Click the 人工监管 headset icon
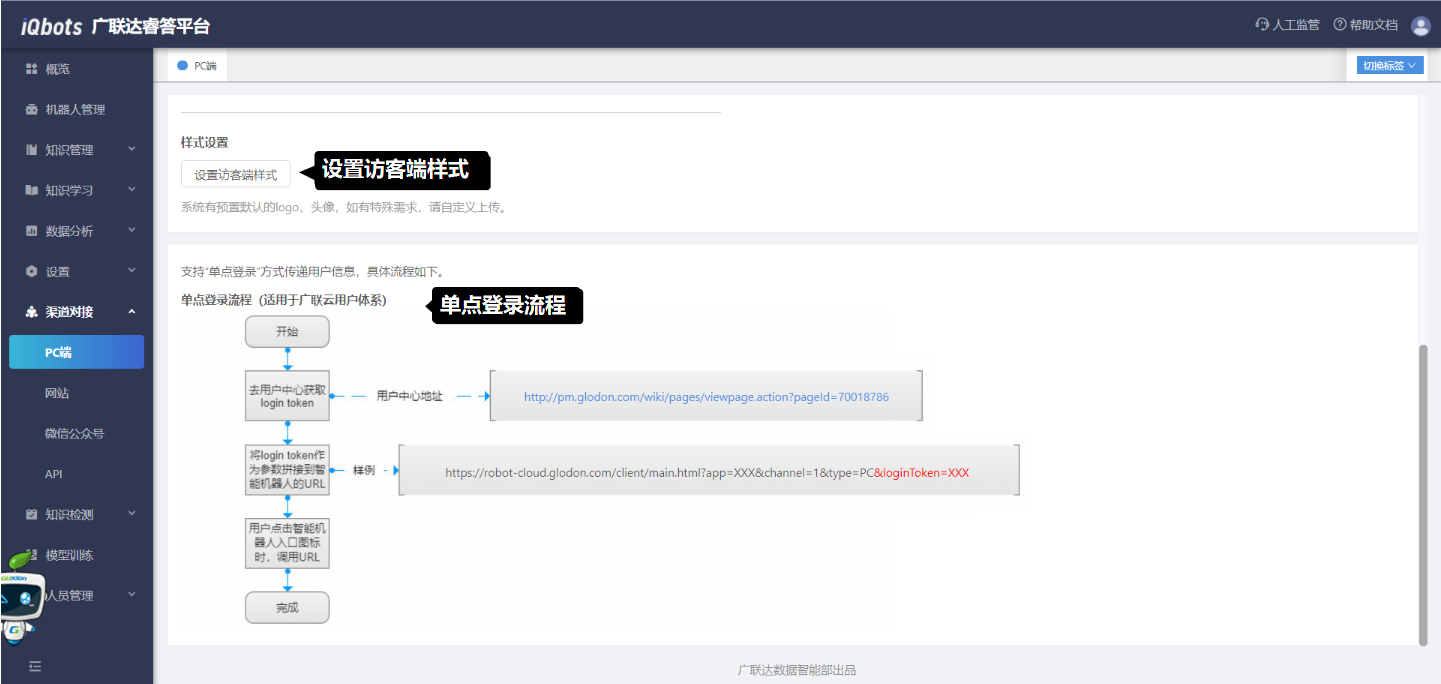1441x684 pixels. pyautogui.click(x=1262, y=25)
